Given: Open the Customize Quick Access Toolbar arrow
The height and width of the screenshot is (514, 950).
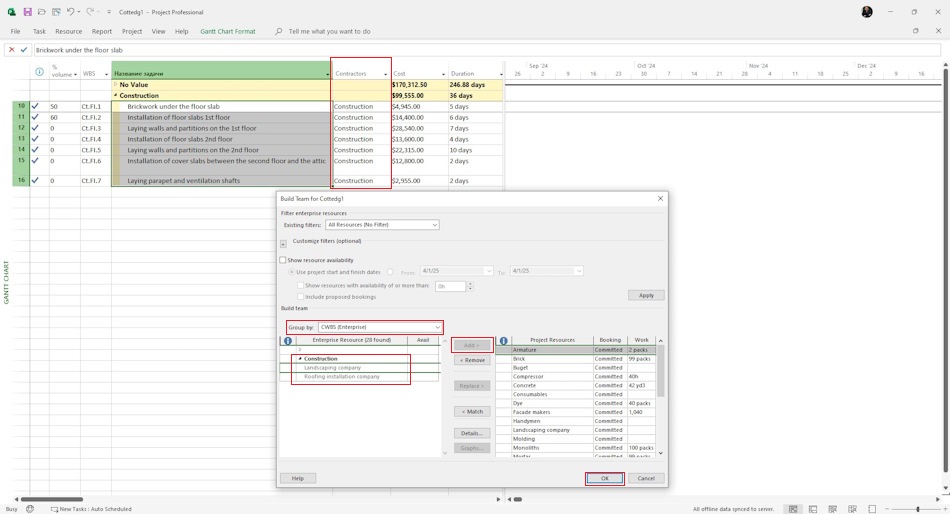Looking at the screenshot, I should point(108,12).
